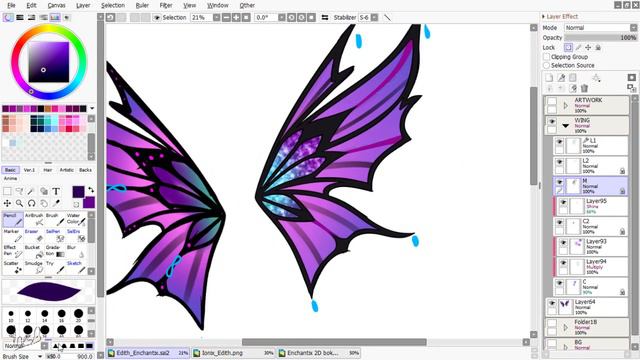Pick the Blur tool

click(76, 251)
